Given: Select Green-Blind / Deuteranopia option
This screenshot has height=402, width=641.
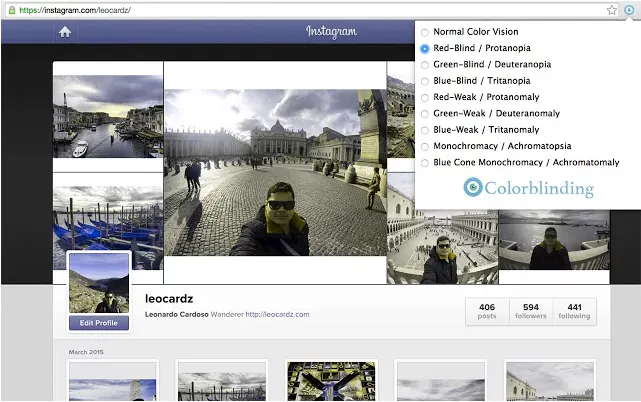Looking at the screenshot, I should click(x=425, y=65).
